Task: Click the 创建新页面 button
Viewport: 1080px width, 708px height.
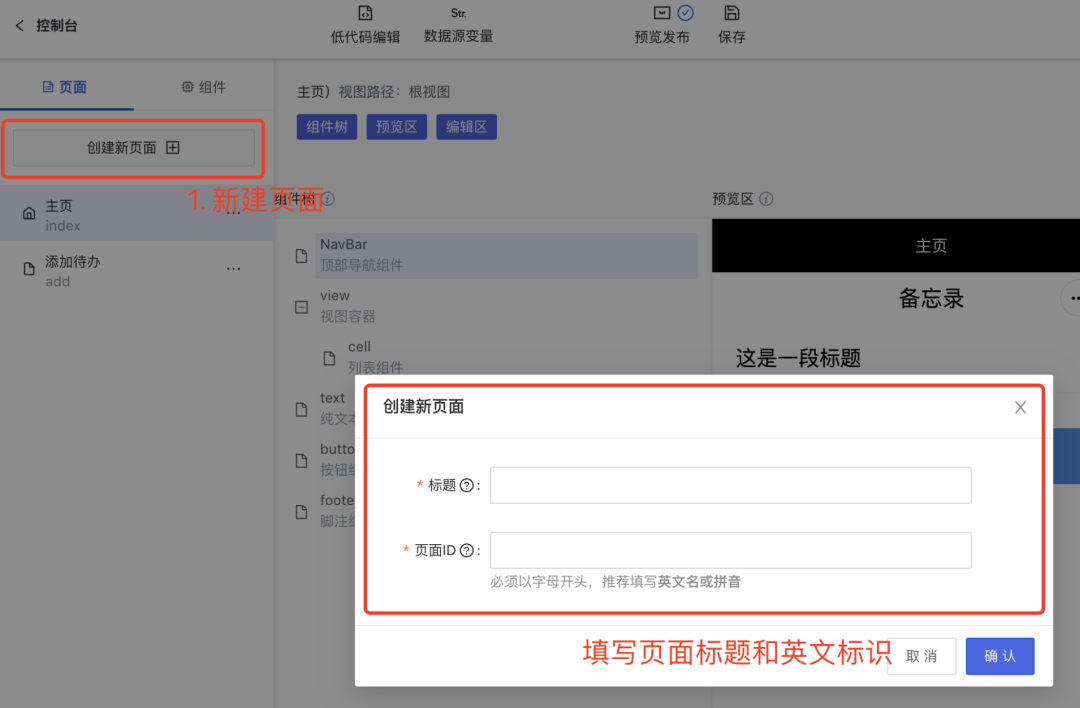Action: tap(134, 147)
